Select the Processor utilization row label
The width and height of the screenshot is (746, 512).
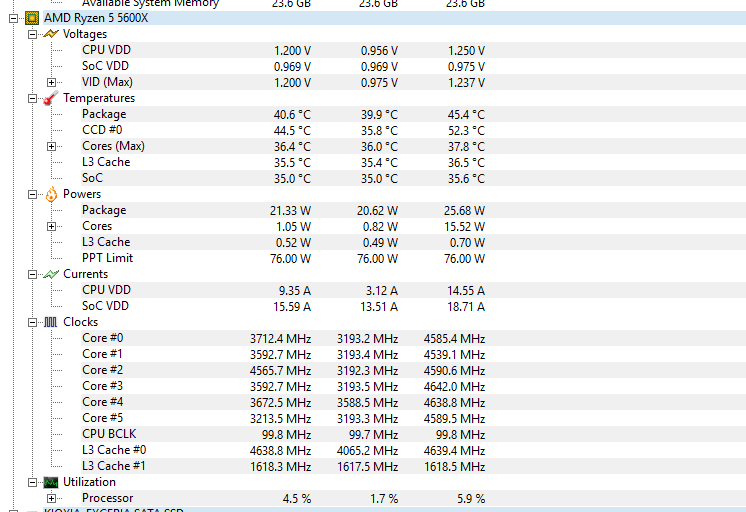pyautogui.click(x=108, y=498)
